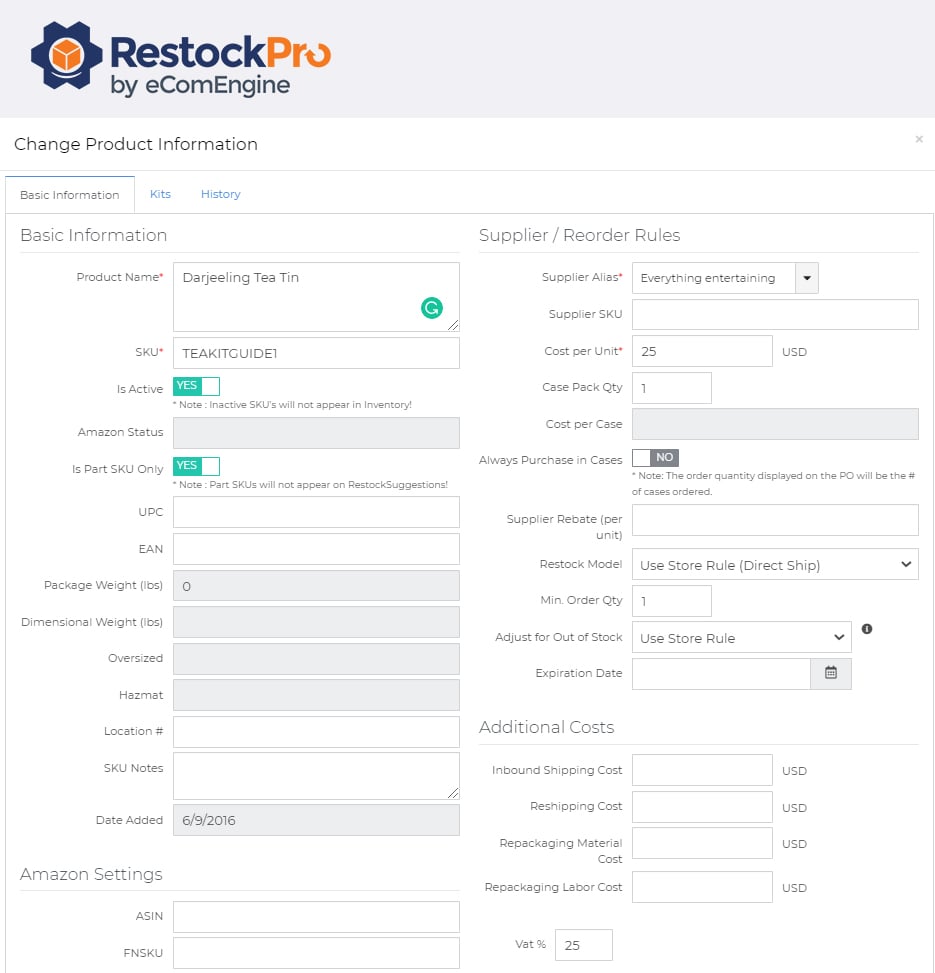Screen dimensions: 935x973
Task: Click the Grammarly icon in Product Name field
Action: (x=431, y=308)
